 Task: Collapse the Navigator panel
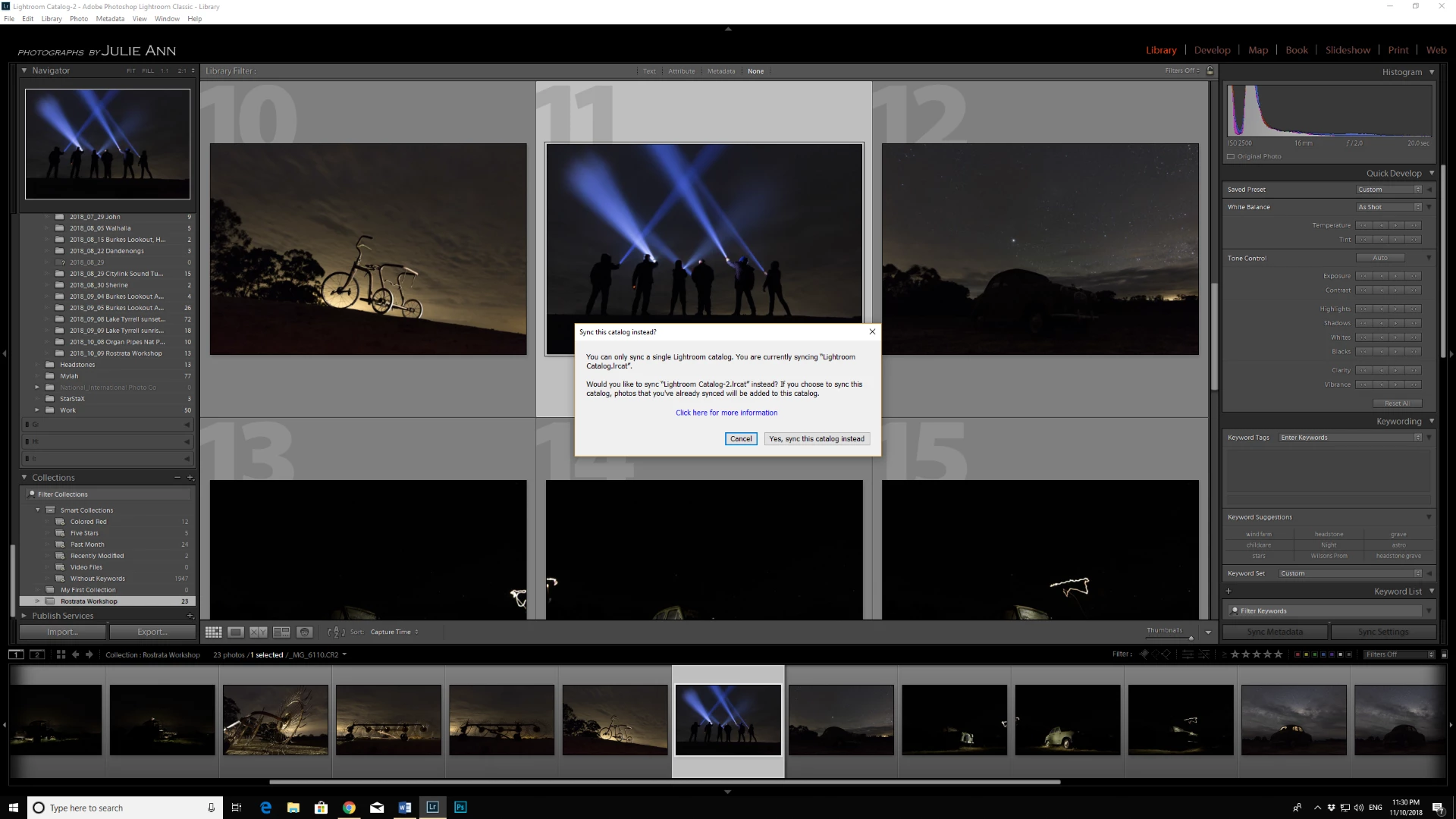pyautogui.click(x=24, y=71)
